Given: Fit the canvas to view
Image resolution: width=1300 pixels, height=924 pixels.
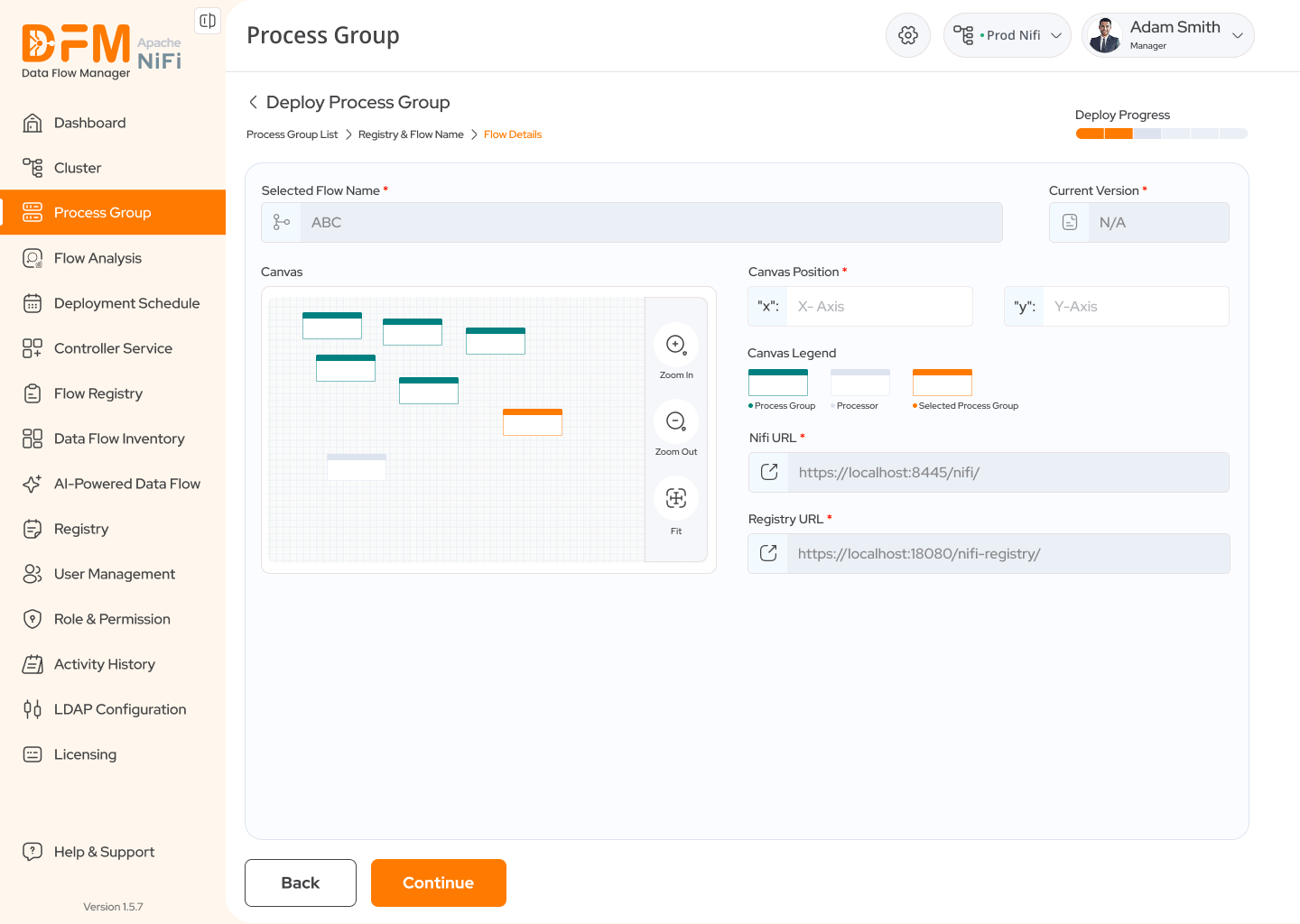Looking at the screenshot, I should click(x=676, y=498).
